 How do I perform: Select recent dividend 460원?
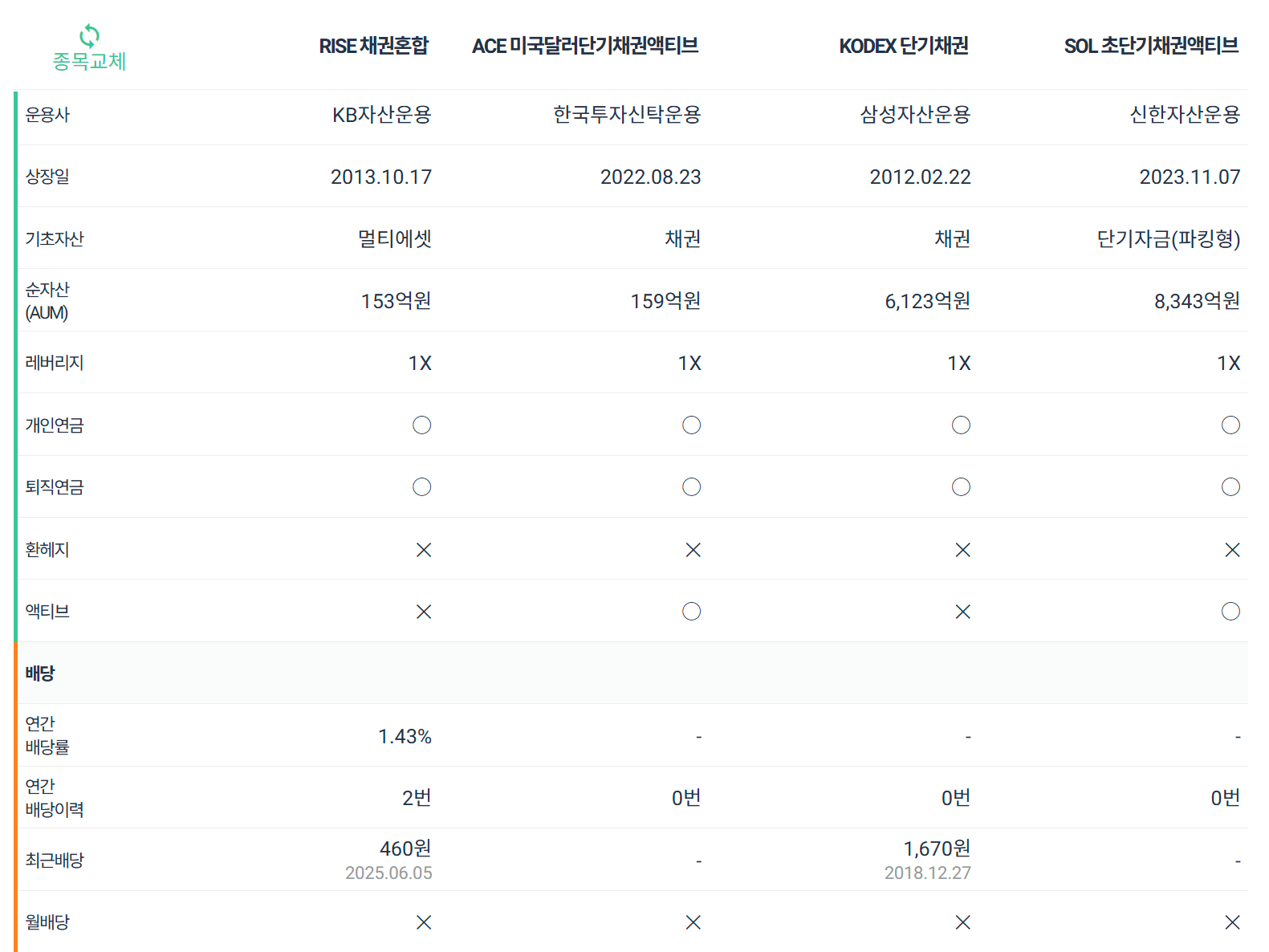[405, 848]
